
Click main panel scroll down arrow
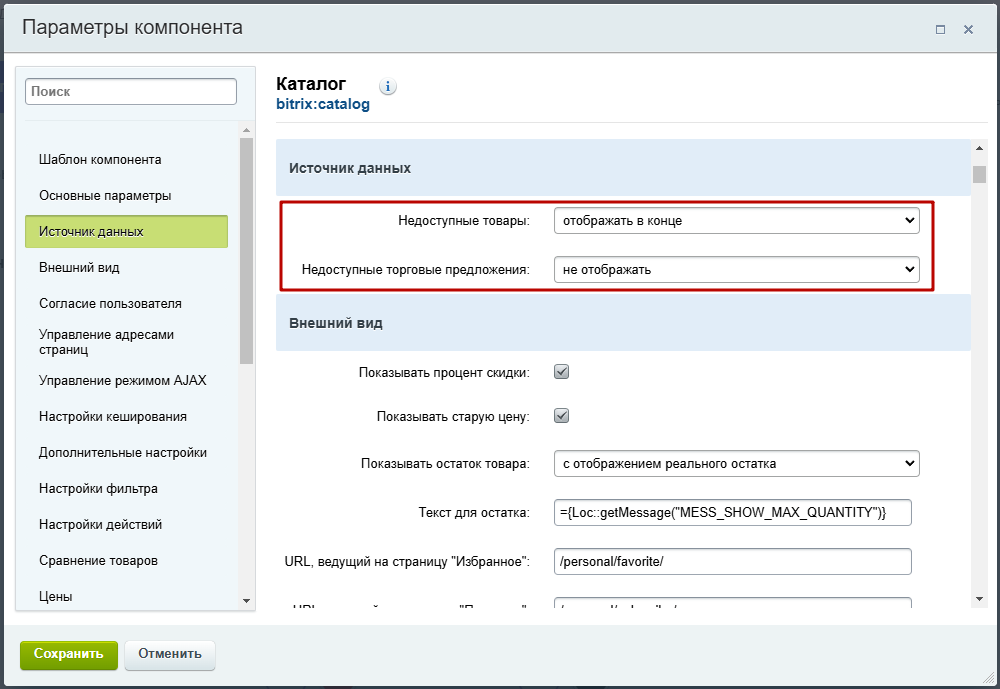pos(979,599)
